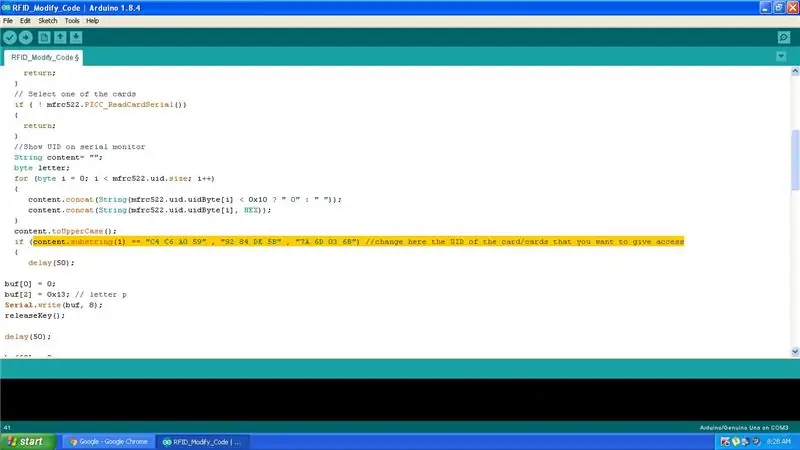Screen dimensions: 800x450
Task: Click '//Show UID on serial monitor' comment
Action: 80,147
